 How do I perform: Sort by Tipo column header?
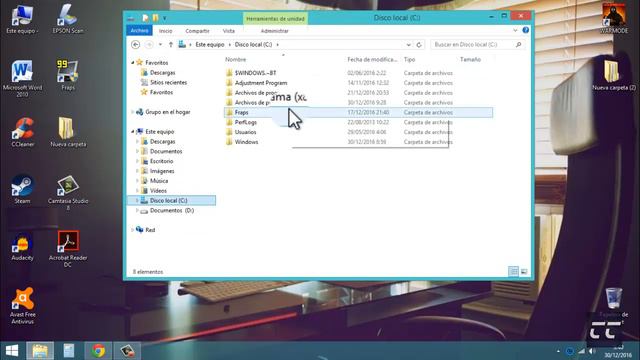tap(409, 60)
